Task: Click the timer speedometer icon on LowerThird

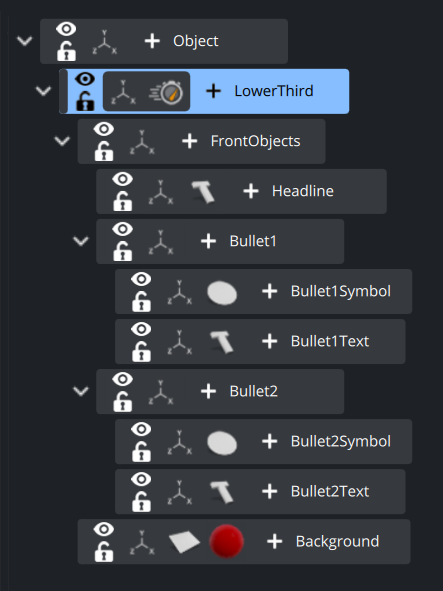Action: click(166, 92)
